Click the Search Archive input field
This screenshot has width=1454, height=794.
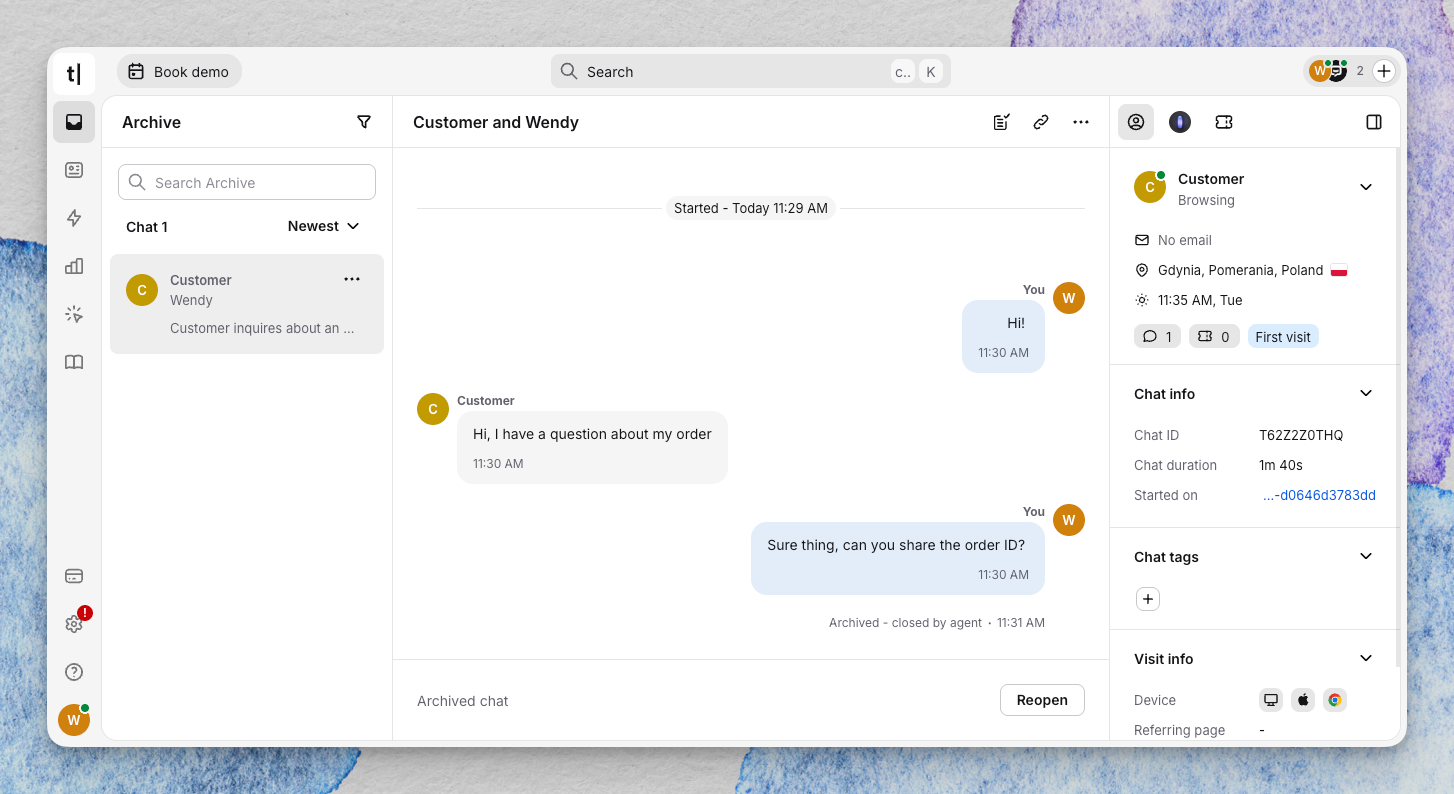[247, 182]
